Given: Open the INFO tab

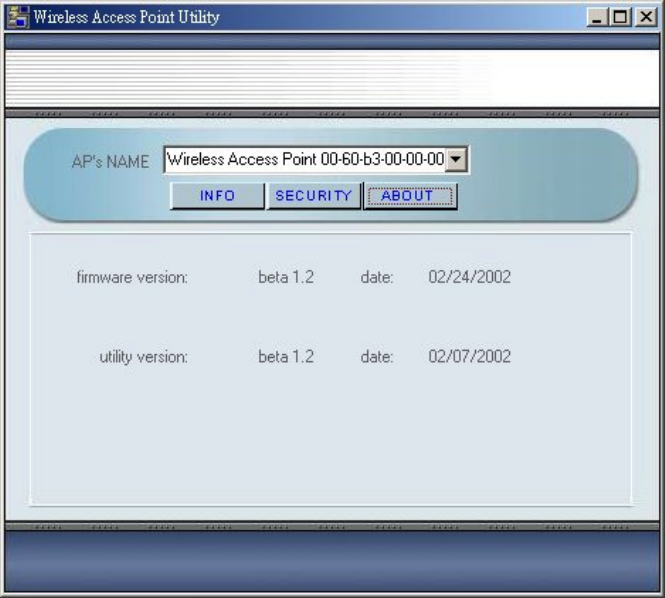Looking at the screenshot, I should click(217, 196).
